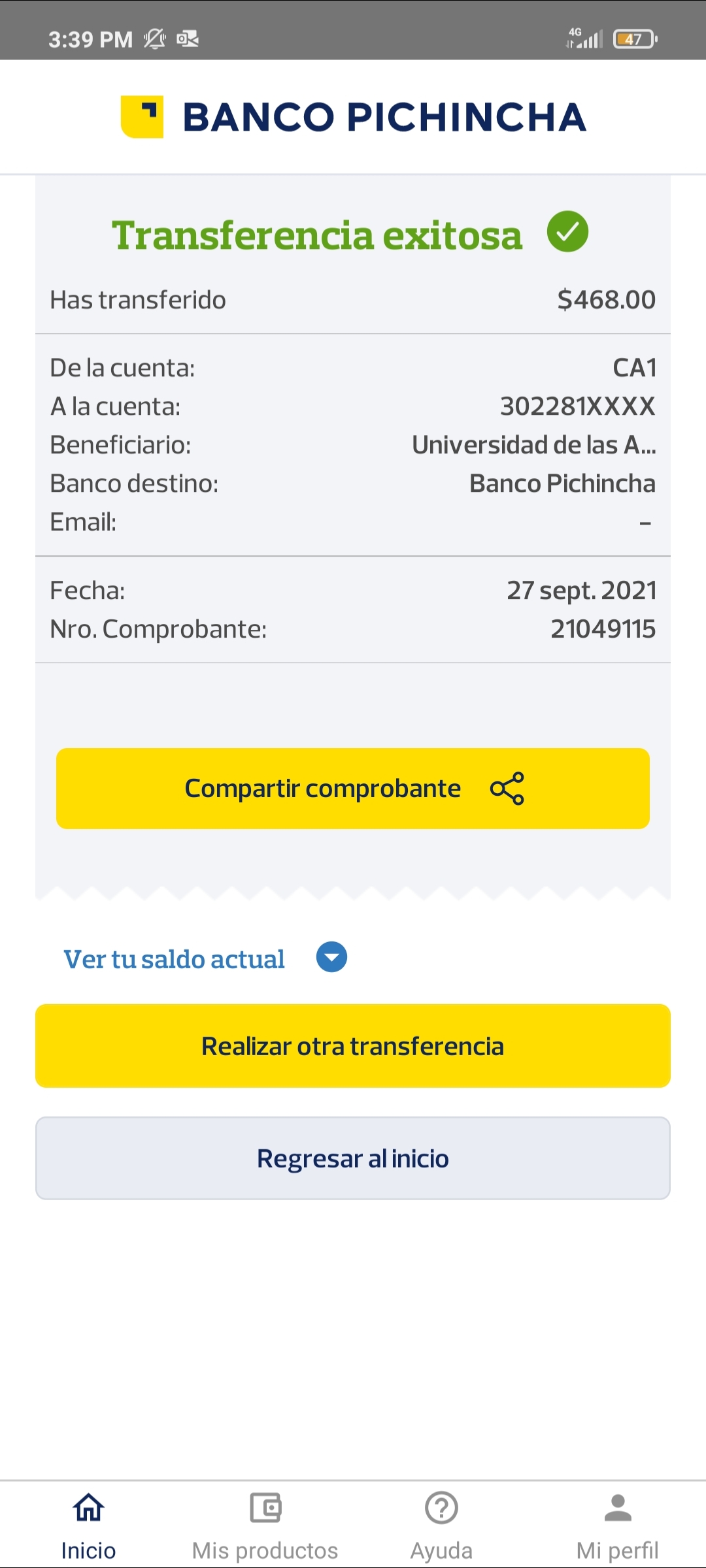Tap the comprobante number 21049115
The height and width of the screenshot is (1568, 706).
click(603, 629)
